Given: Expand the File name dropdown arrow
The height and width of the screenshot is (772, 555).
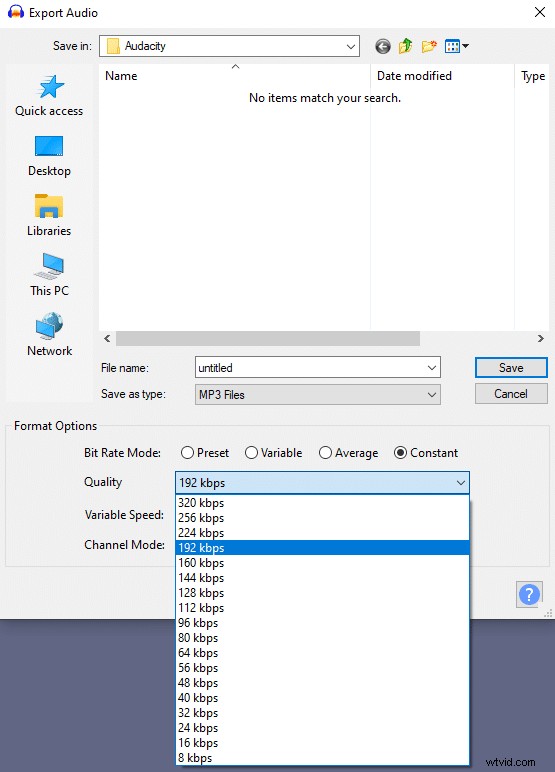Looking at the screenshot, I should (x=432, y=368).
